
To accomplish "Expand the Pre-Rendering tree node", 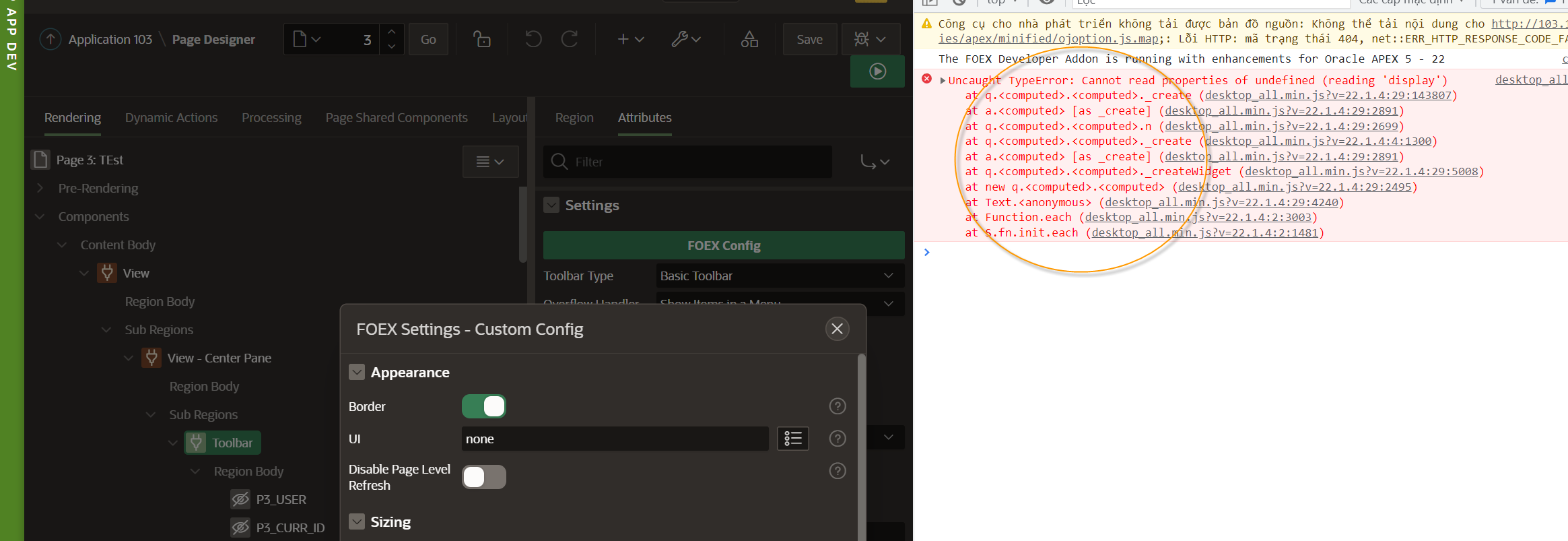I will tap(40, 189).
